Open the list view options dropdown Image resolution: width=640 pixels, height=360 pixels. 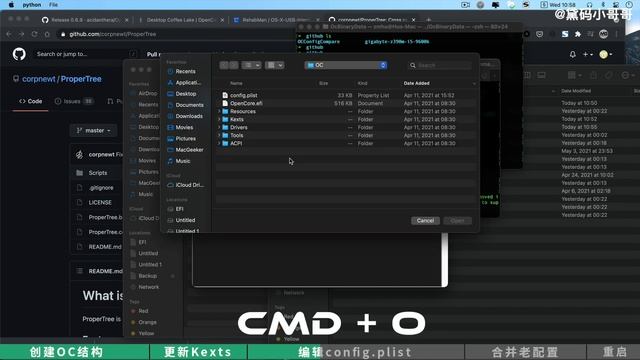[x=251, y=65]
